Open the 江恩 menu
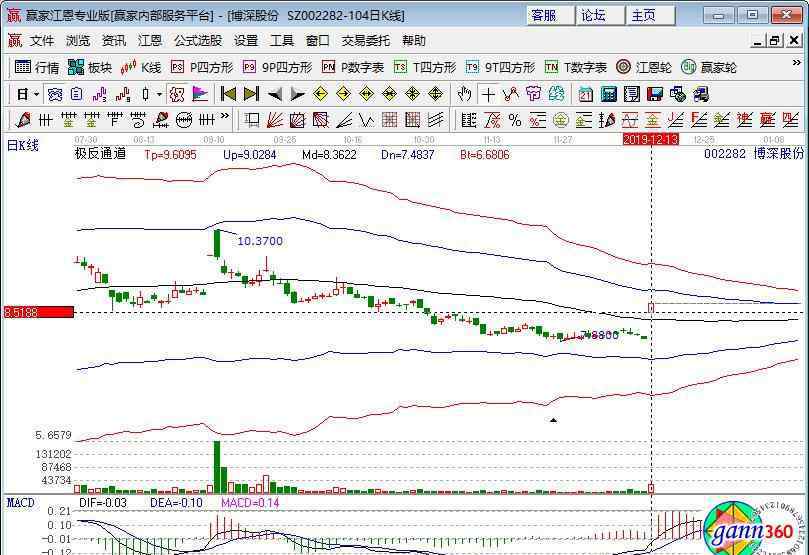Viewport: 809px width, 555px height. (x=150, y=40)
